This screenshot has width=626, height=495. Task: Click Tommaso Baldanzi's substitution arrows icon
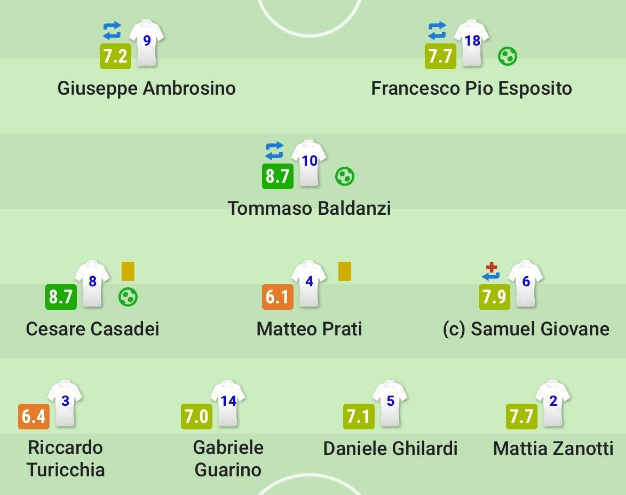274,151
